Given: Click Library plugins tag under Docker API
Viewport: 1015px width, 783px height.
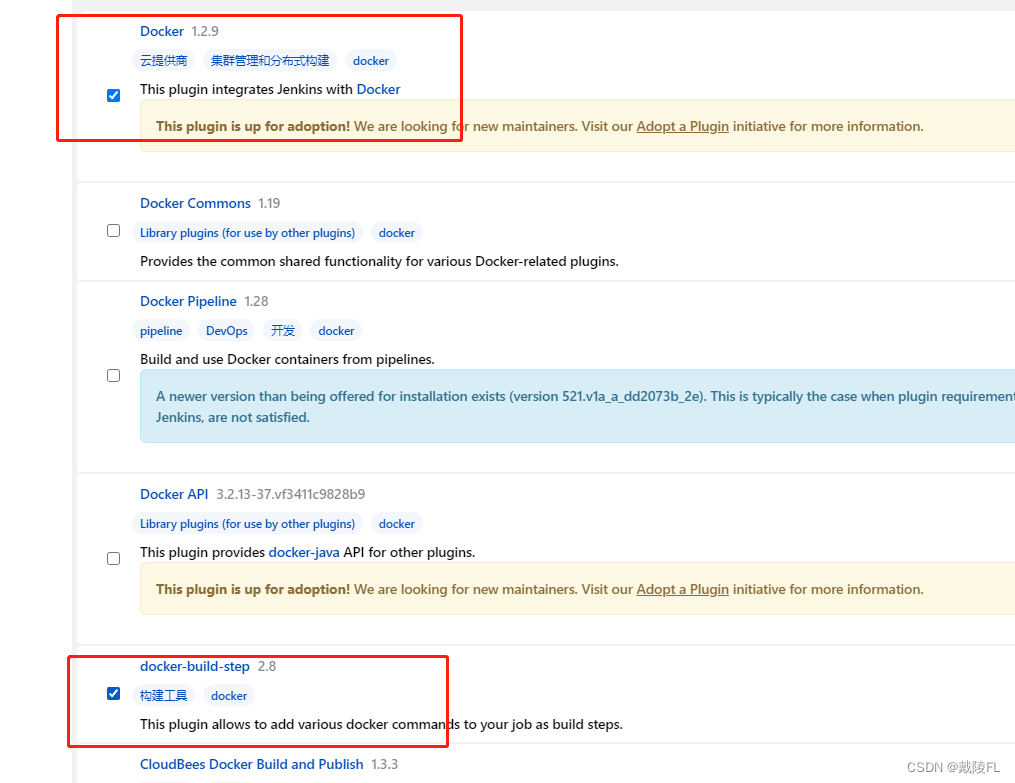Looking at the screenshot, I should pos(247,524).
